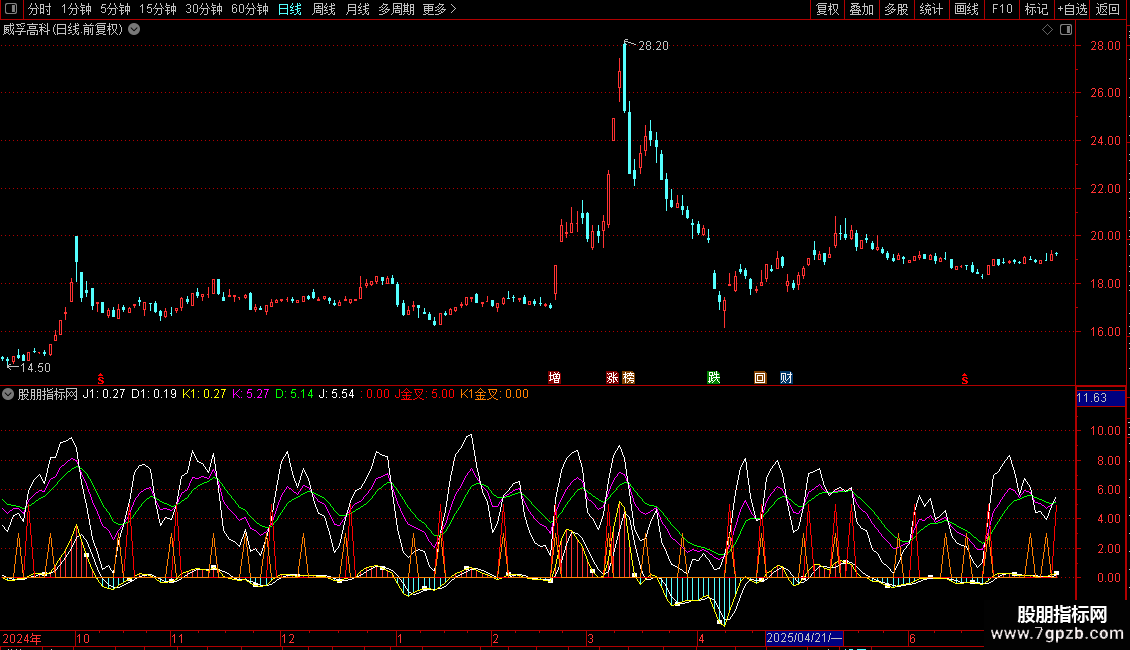The height and width of the screenshot is (650, 1130).
Task: Expand the 股朋指标网 indicator dropdown arrow
Action: 9,395
